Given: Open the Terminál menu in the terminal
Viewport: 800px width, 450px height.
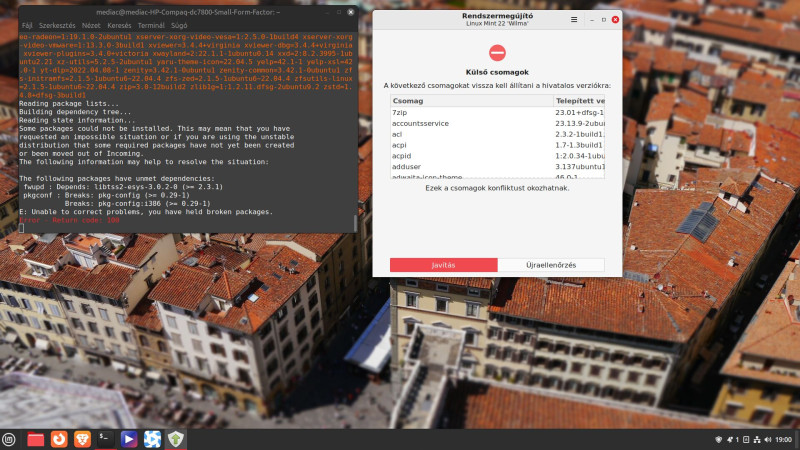Looking at the screenshot, I should coord(151,26).
